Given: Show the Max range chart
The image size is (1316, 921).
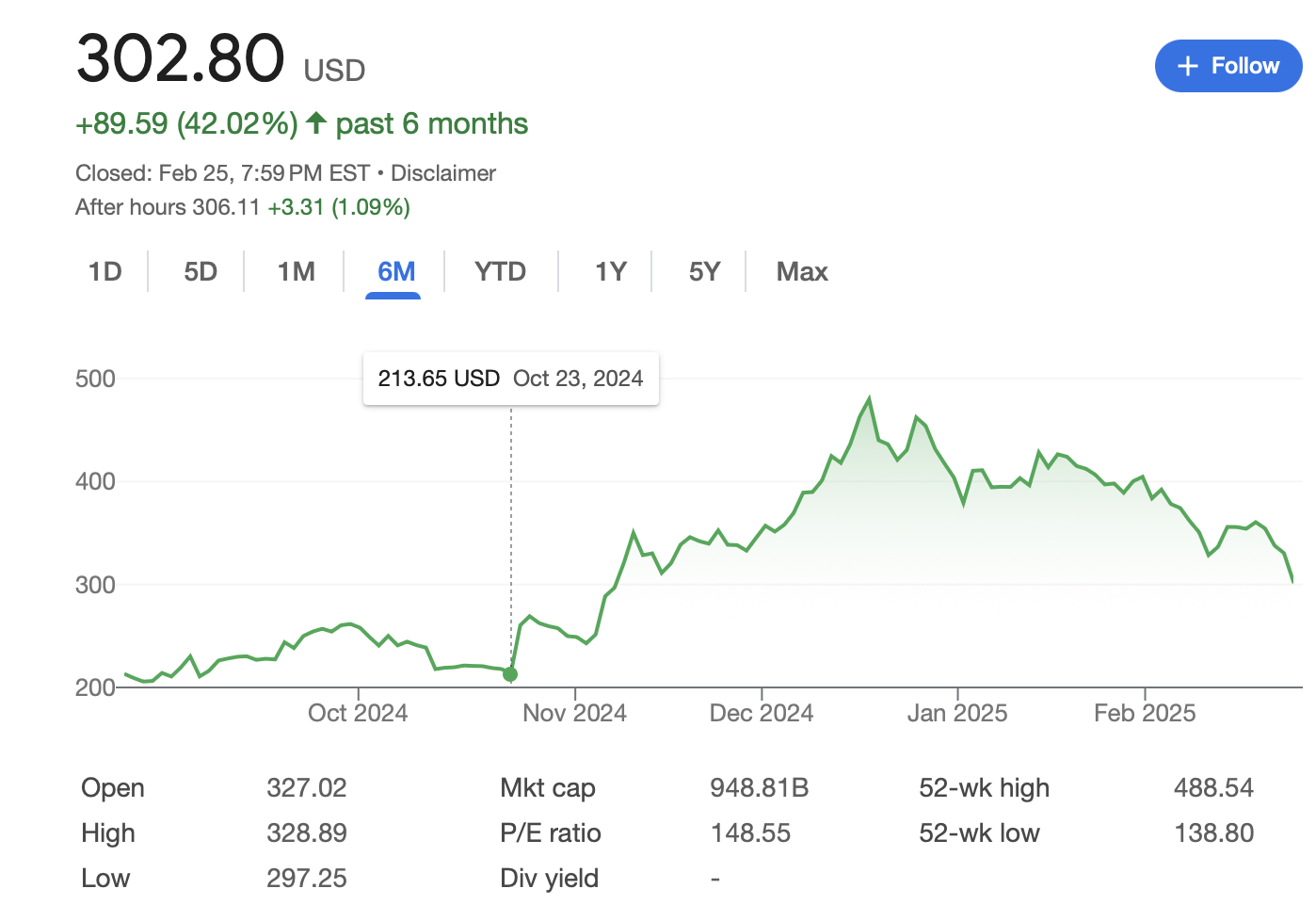Looking at the screenshot, I should tap(802, 271).
